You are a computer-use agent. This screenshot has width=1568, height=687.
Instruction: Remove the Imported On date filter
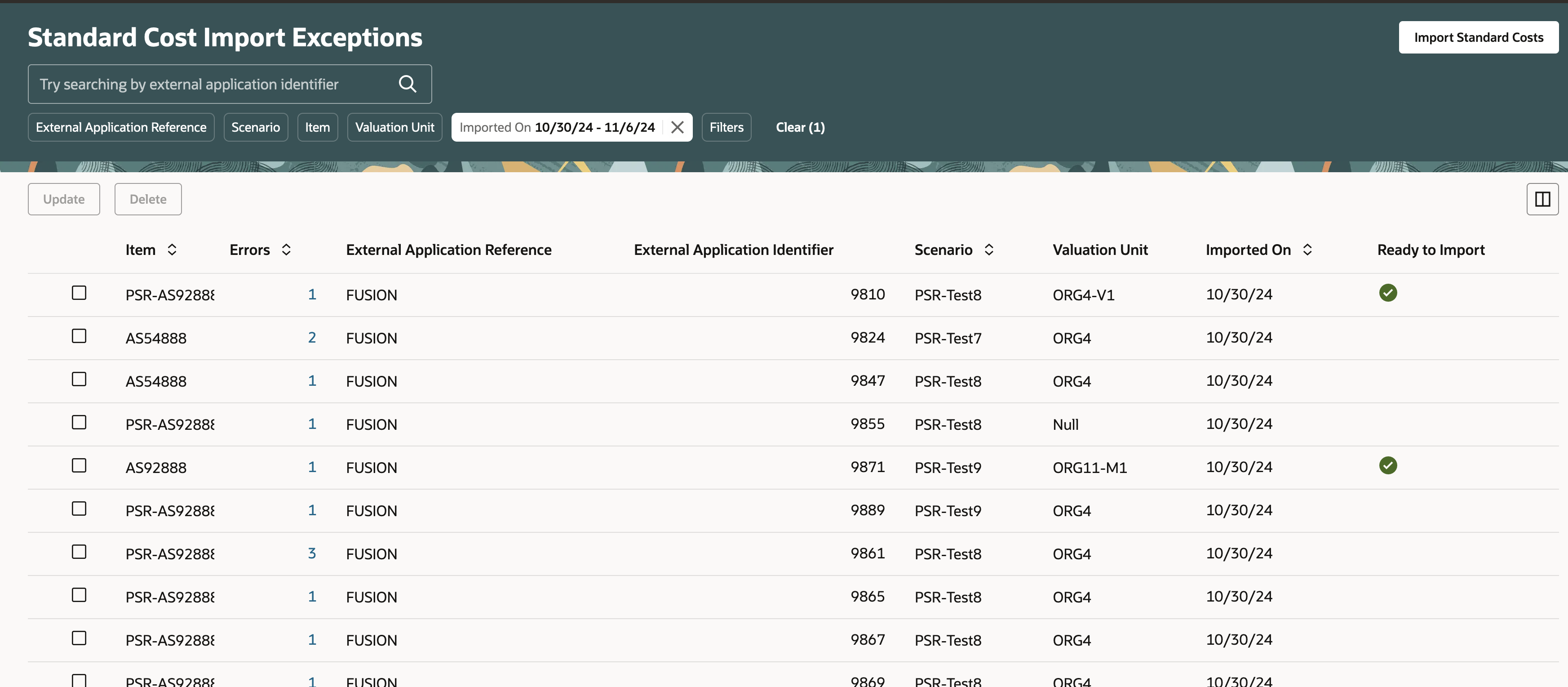[x=677, y=127]
